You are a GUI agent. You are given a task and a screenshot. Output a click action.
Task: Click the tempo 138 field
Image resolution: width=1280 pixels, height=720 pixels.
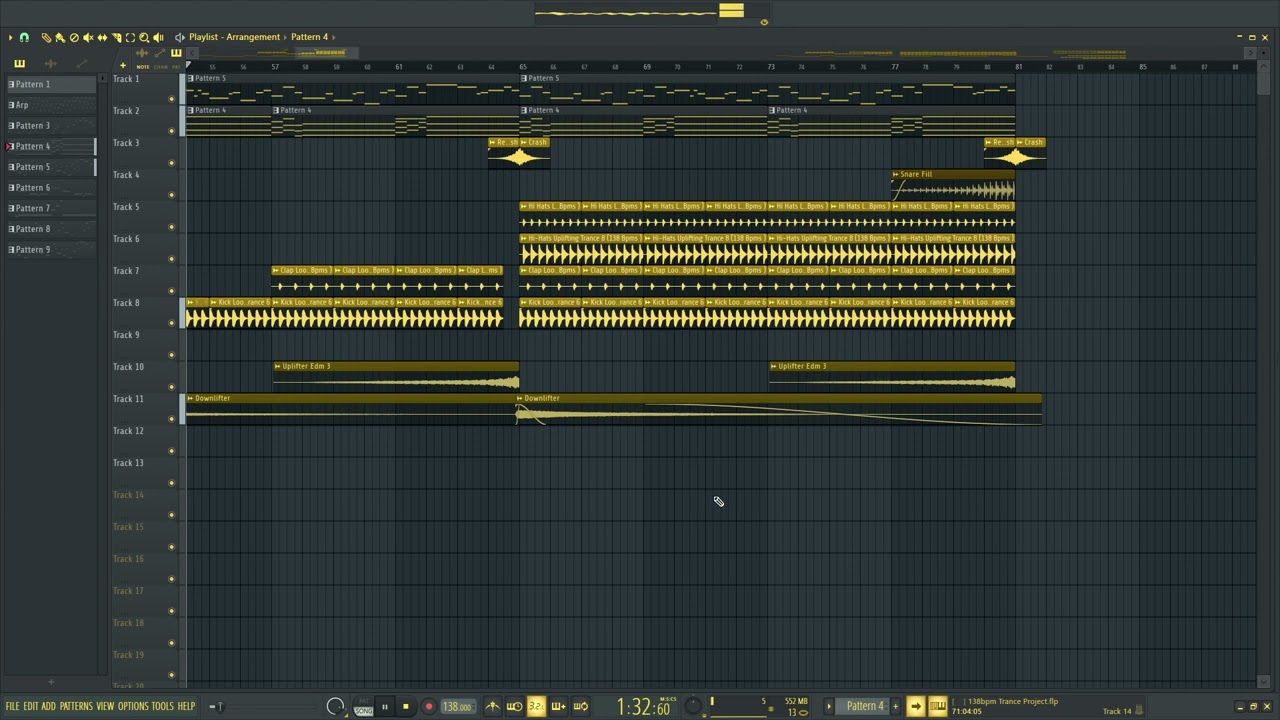(457, 707)
